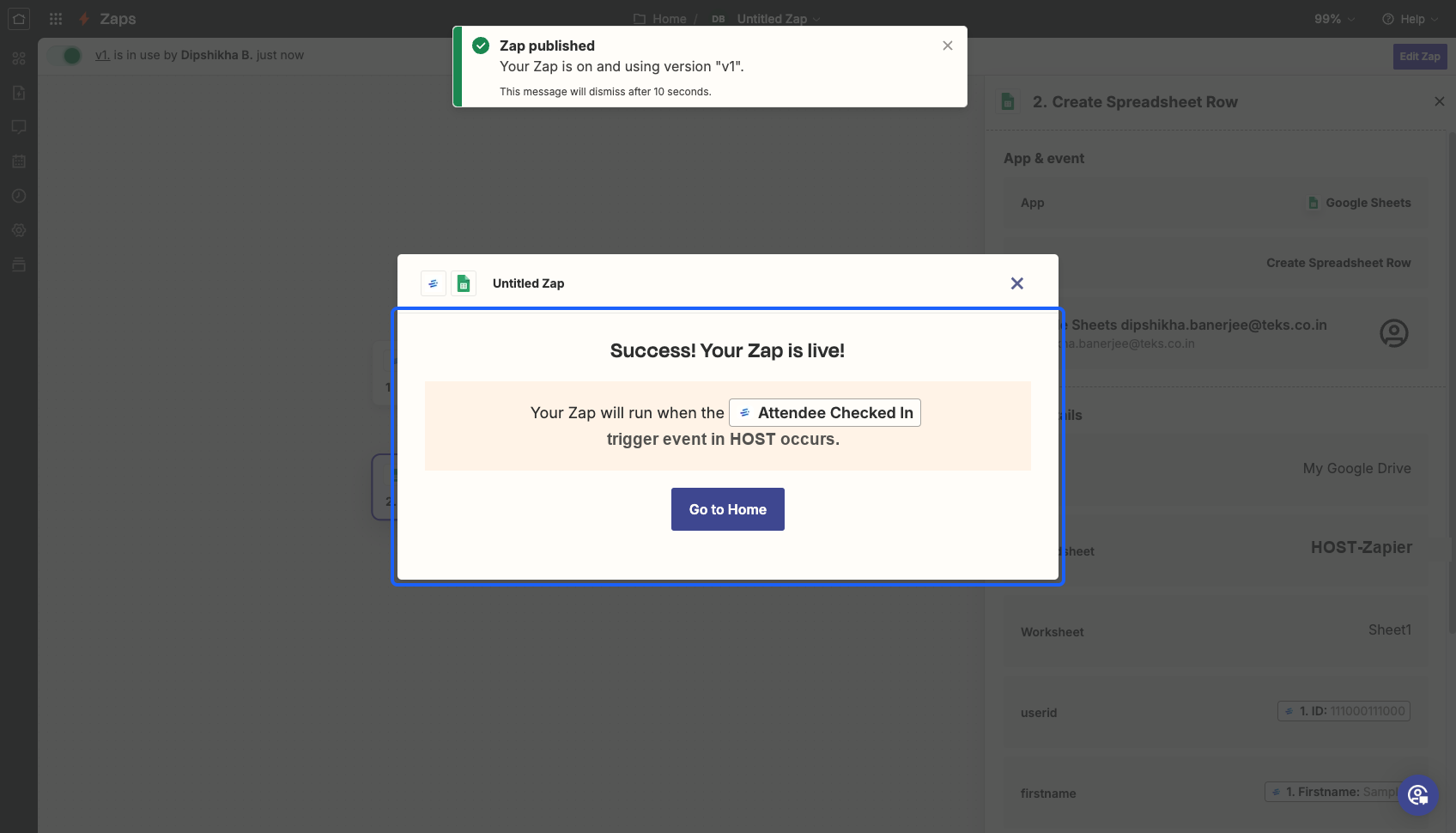This screenshot has height=833, width=1456.
Task: Click the Google Sheets icon in dialog header
Action: (464, 283)
